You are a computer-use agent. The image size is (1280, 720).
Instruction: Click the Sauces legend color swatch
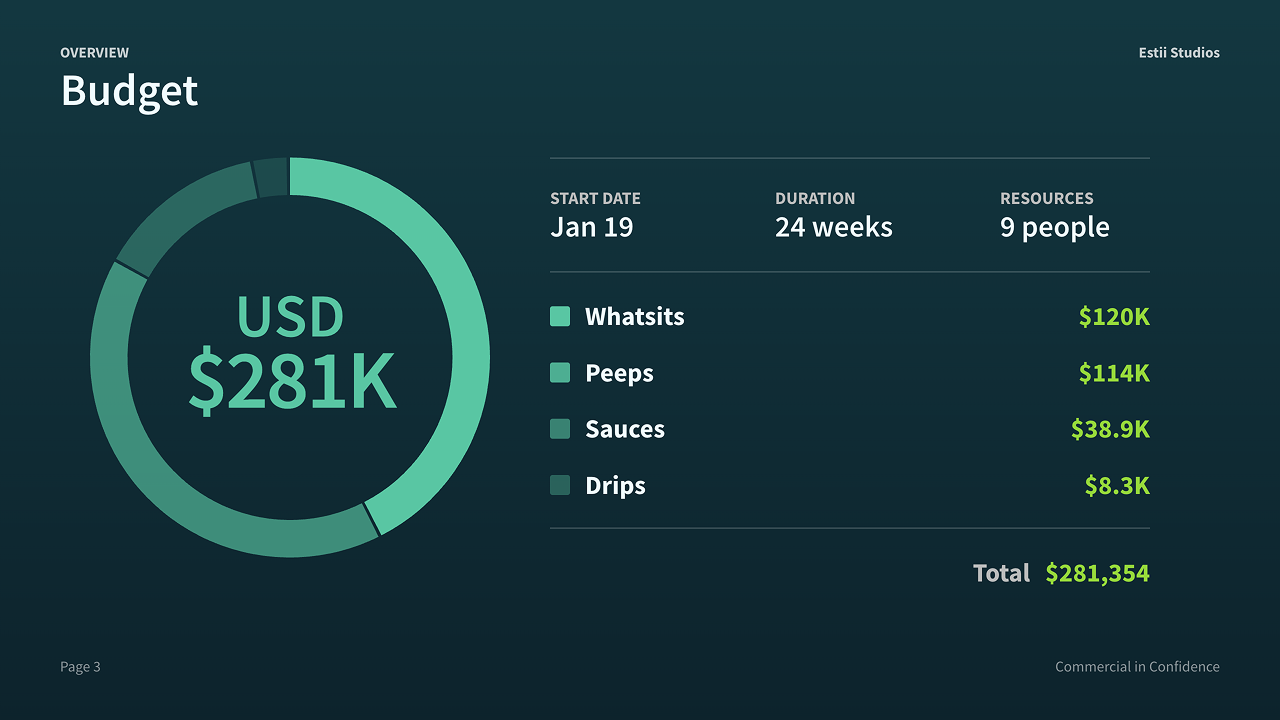(x=560, y=429)
